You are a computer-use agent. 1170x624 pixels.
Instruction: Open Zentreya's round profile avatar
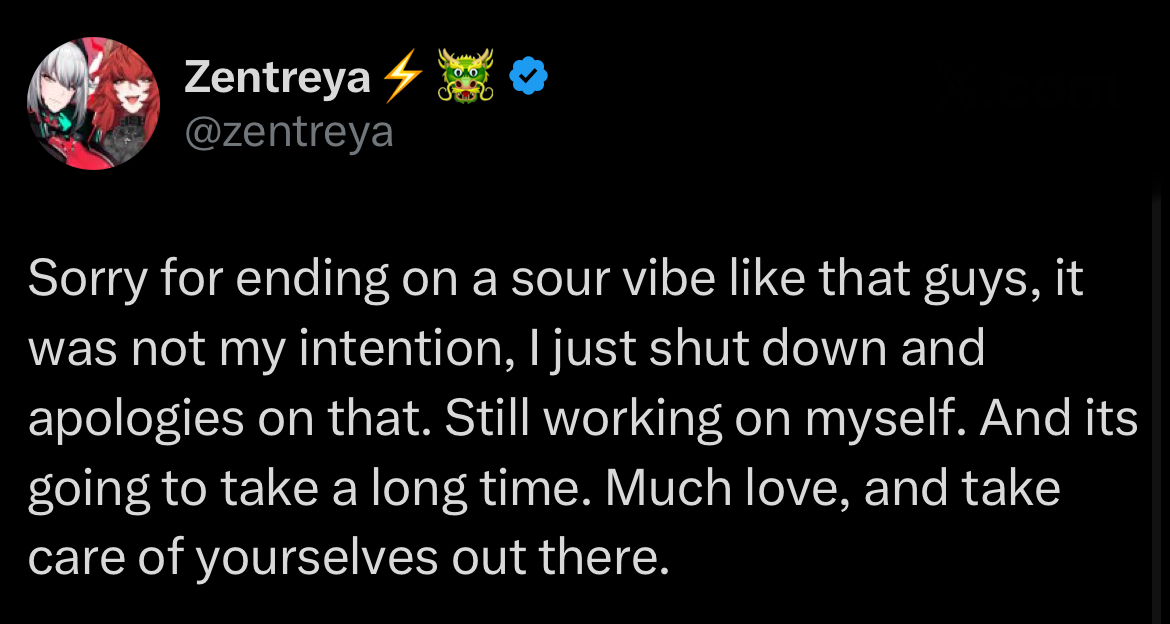pos(93,104)
